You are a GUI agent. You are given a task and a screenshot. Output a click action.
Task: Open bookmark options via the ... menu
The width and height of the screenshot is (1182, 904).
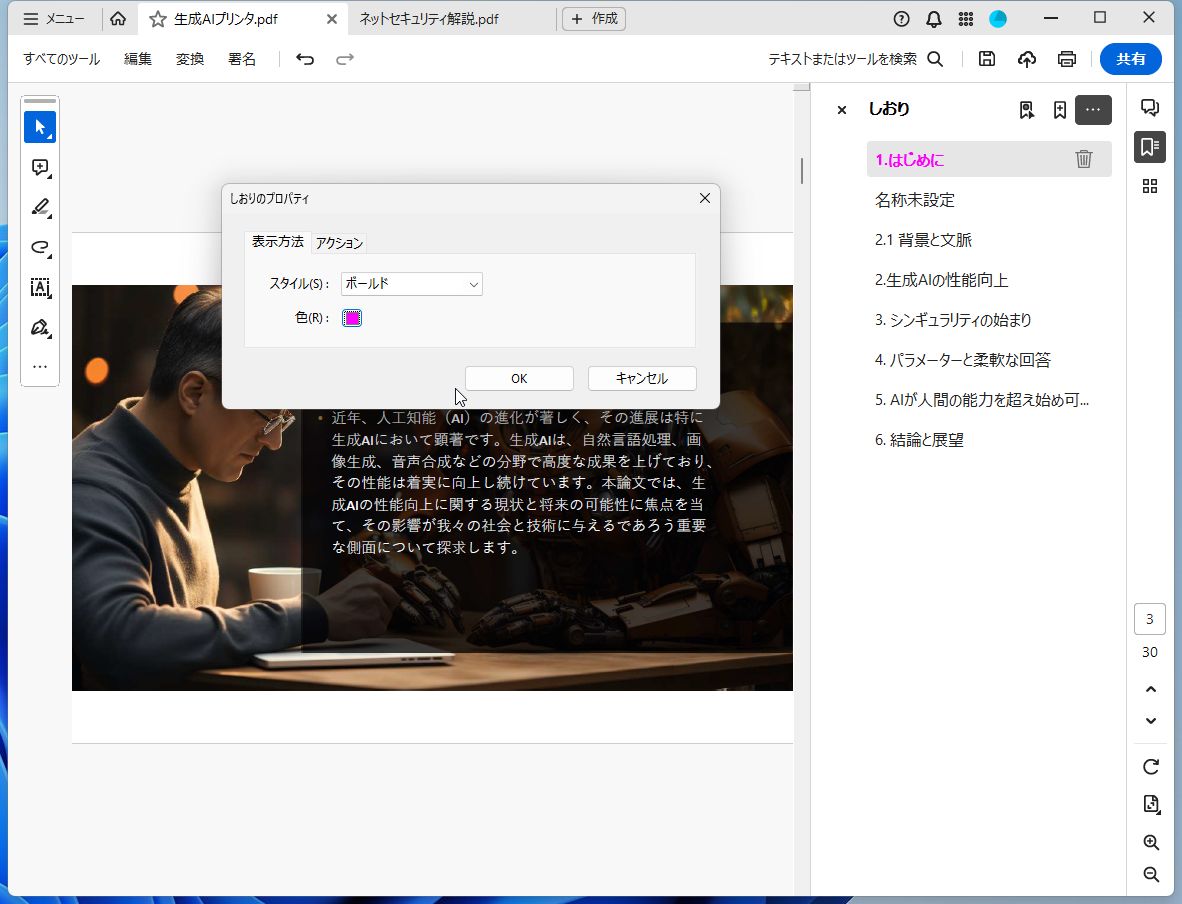1093,110
